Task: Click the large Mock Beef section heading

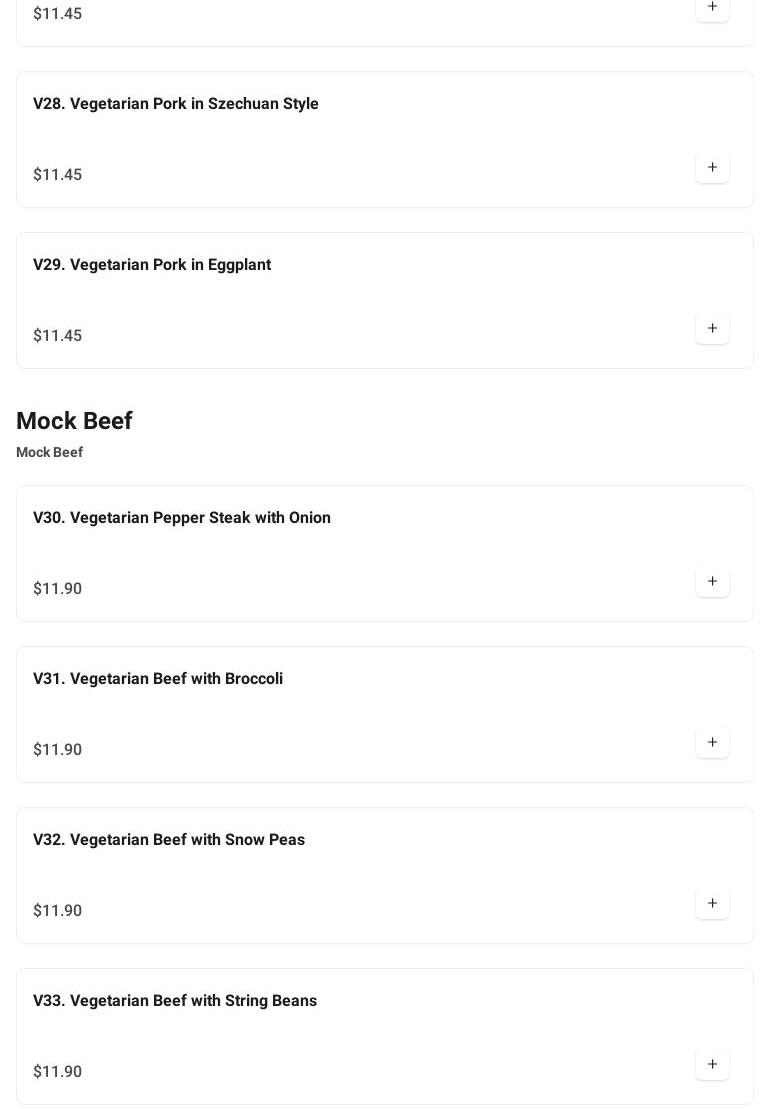Action: (x=74, y=421)
